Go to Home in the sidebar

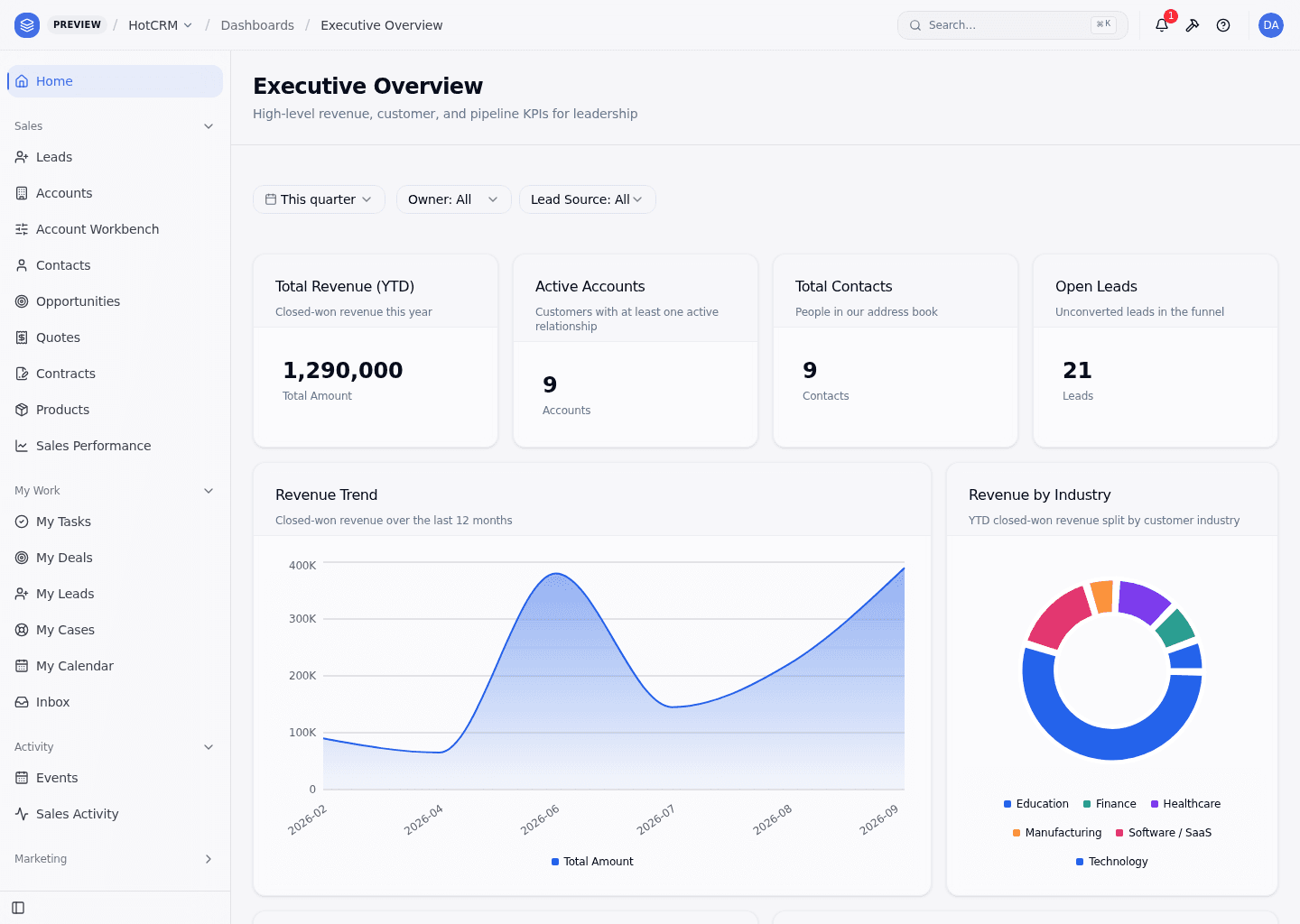(115, 81)
